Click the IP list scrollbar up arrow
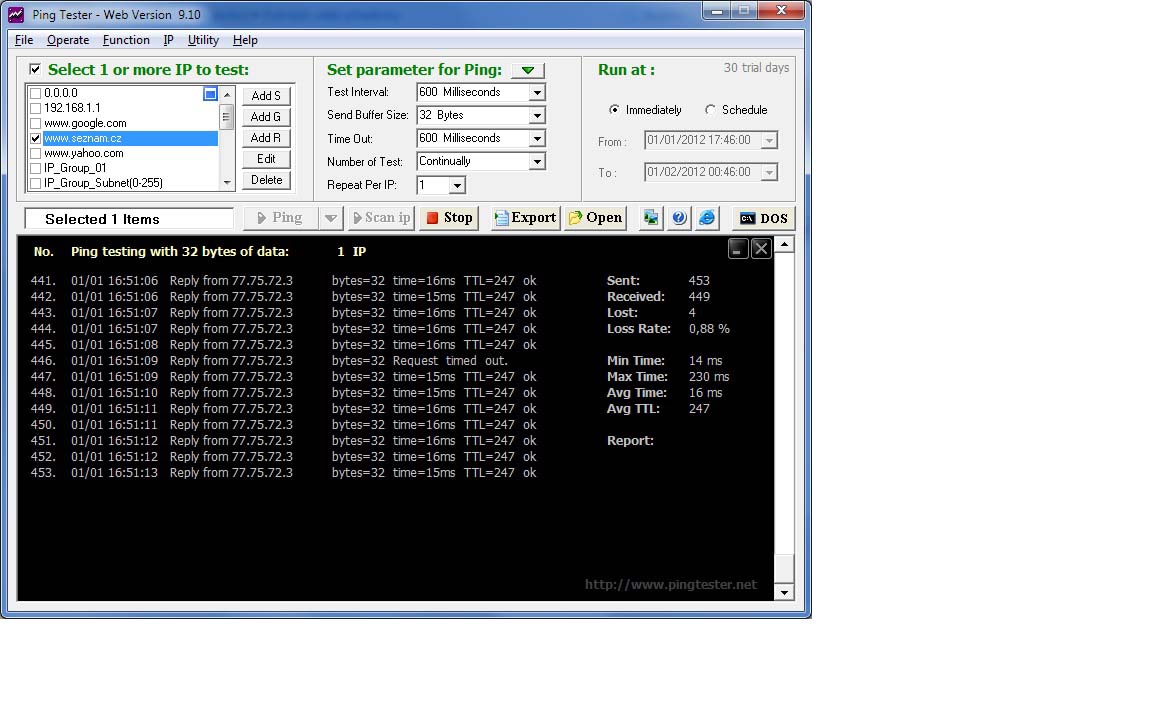This screenshot has width=1152, height=720. click(227, 94)
